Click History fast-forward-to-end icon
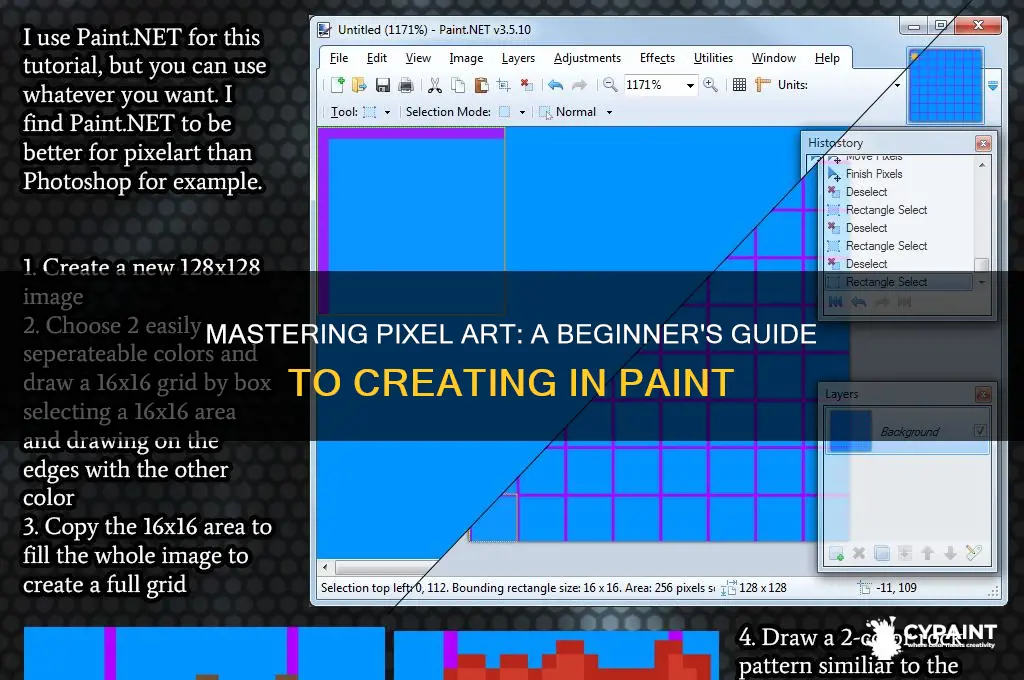Screen dimensions: 1024x680 904,302
